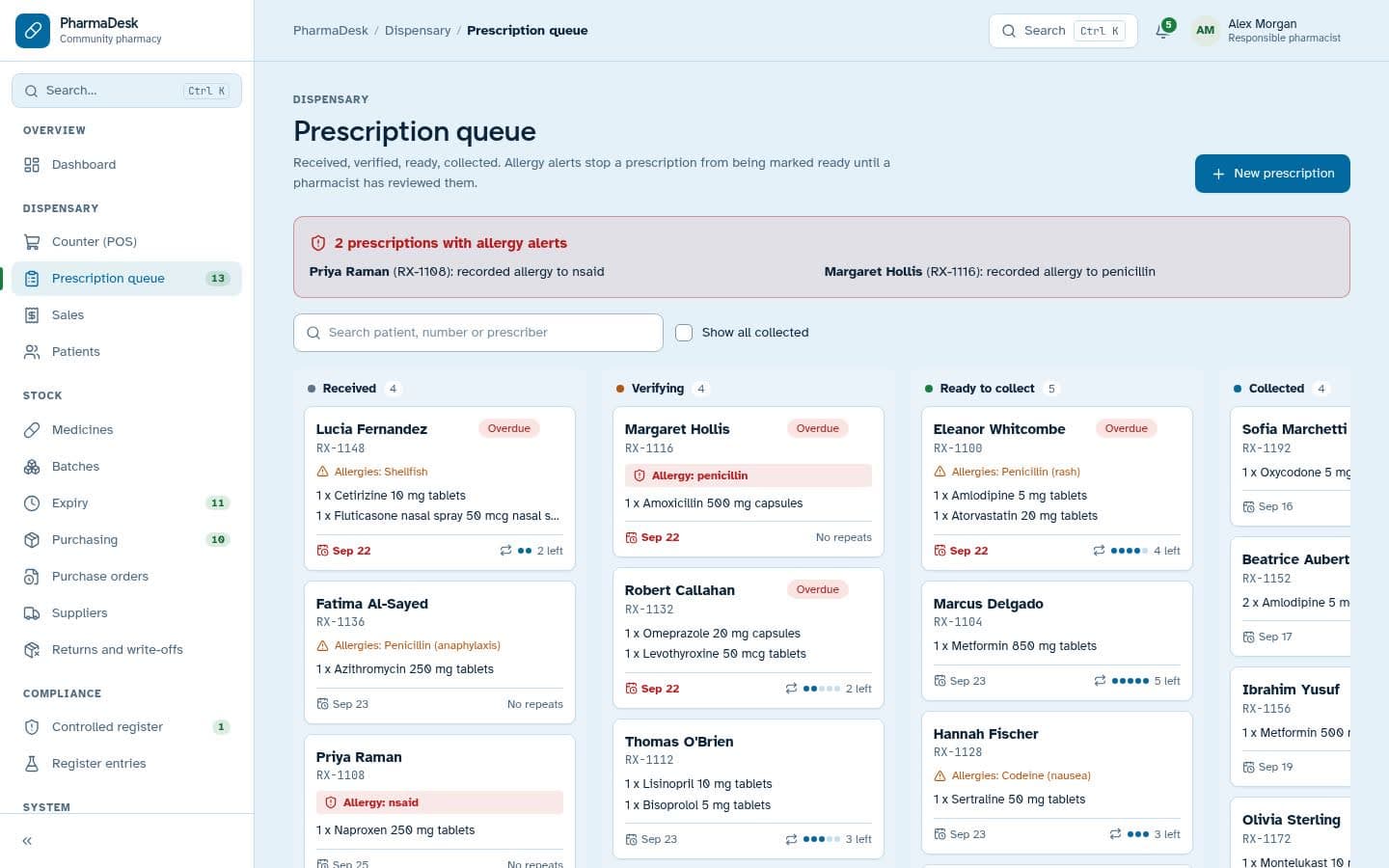Select Margaret Hollis card in Verifying
Screen dimensions: 1389x868
point(749,482)
